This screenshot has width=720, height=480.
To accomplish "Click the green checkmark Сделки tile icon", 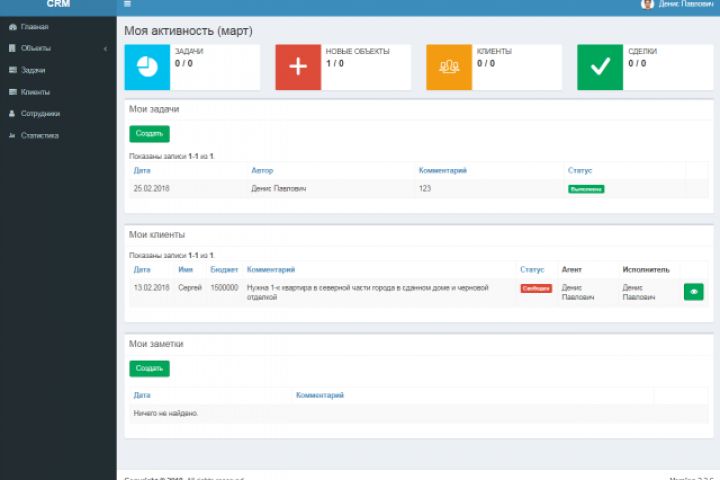I will tap(600, 67).
